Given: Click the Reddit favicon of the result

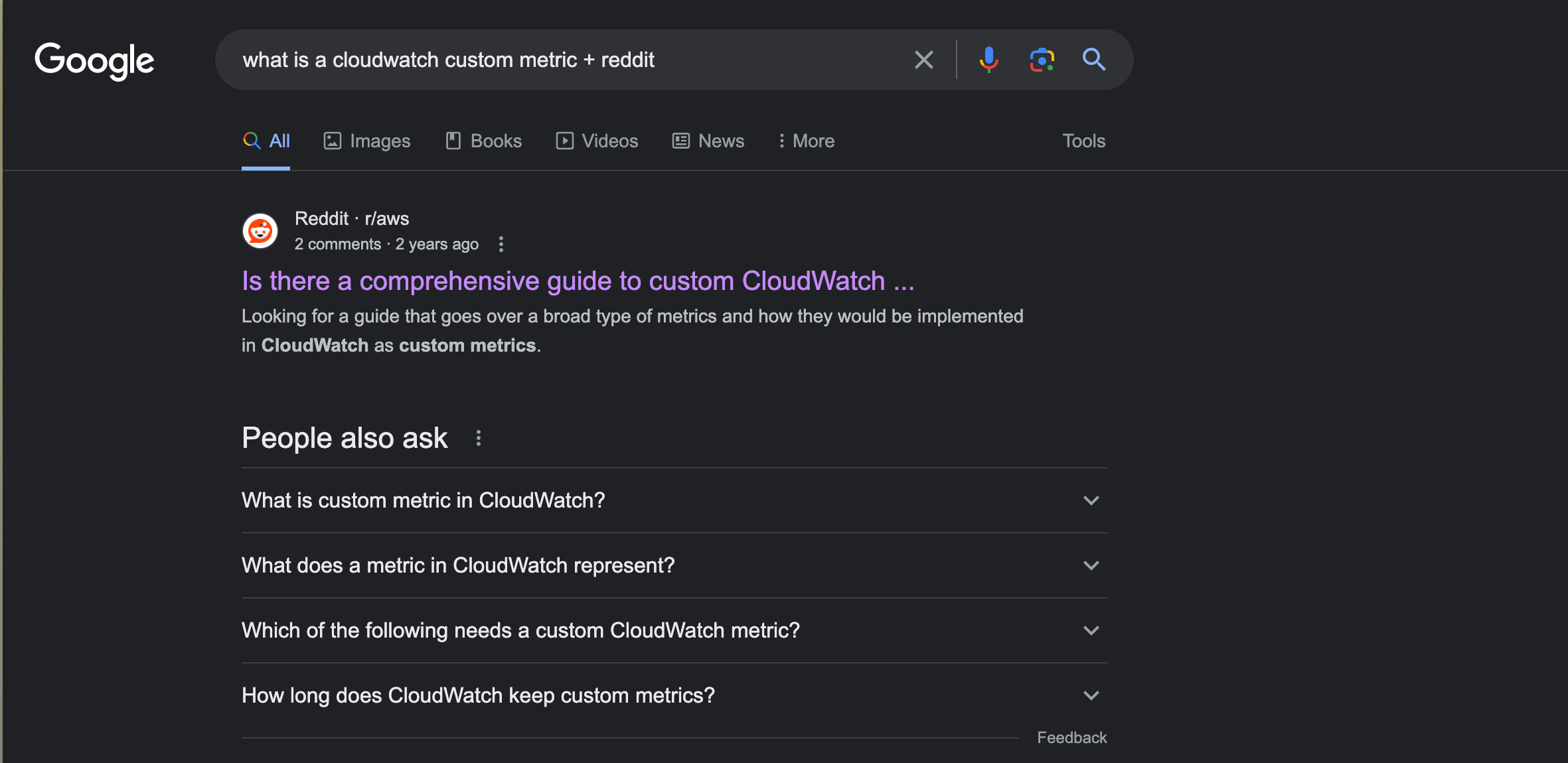Looking at the screenshot, I should pos(260,231).
